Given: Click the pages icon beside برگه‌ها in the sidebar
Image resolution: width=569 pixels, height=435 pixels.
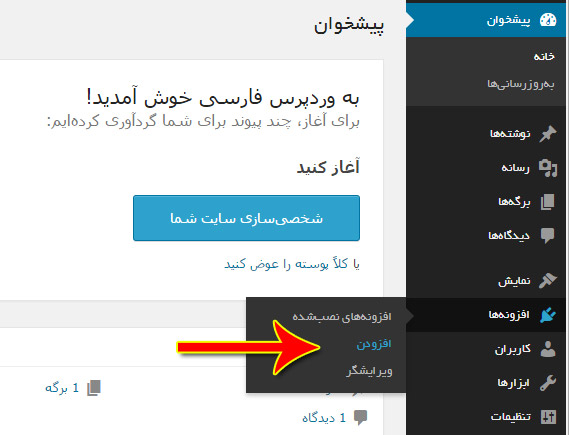Looking at the screenshot, I should tap(548, 202).
